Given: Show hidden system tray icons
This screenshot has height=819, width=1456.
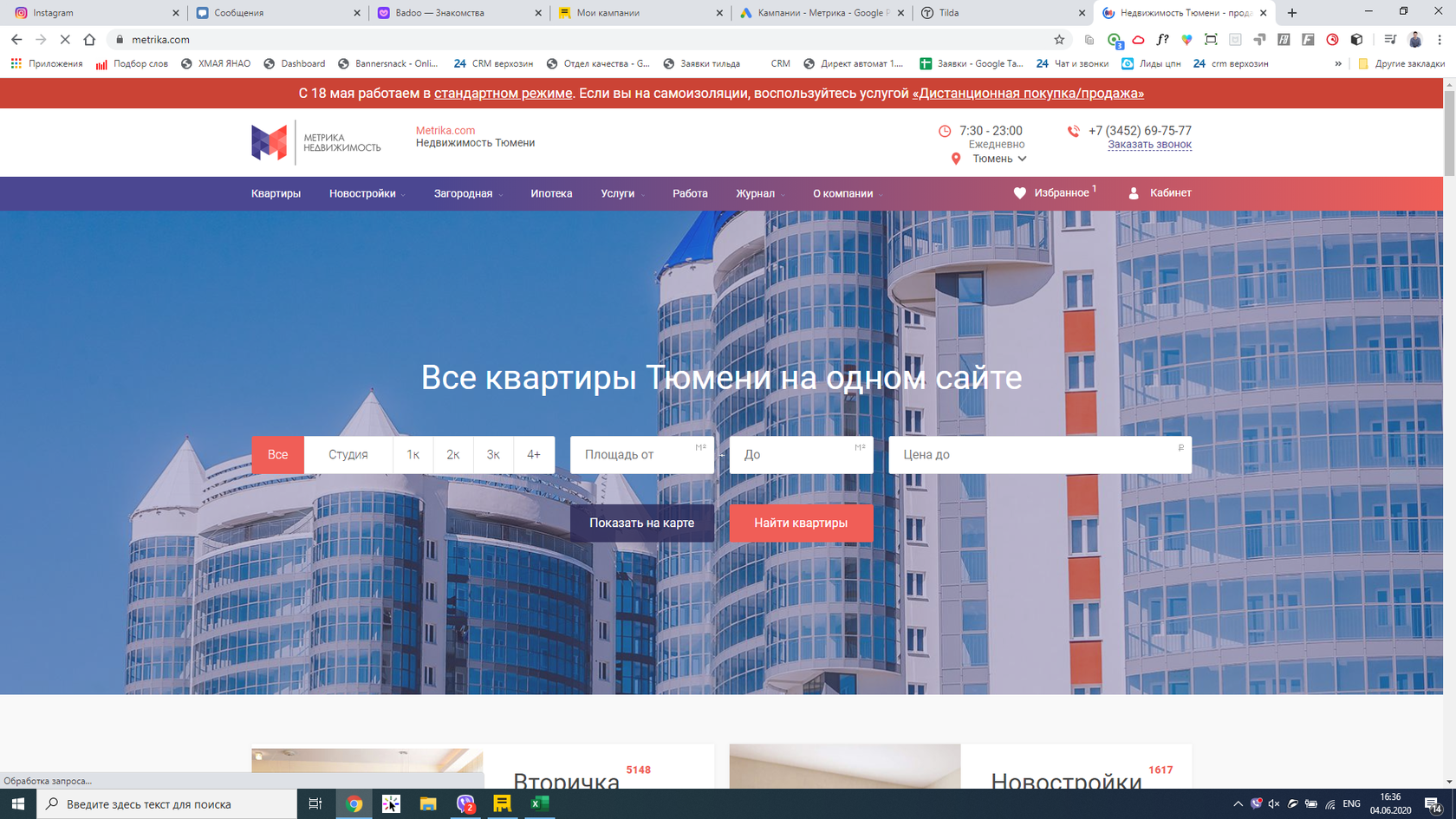Looking at the screenshot, I should tap(1238, 804).
